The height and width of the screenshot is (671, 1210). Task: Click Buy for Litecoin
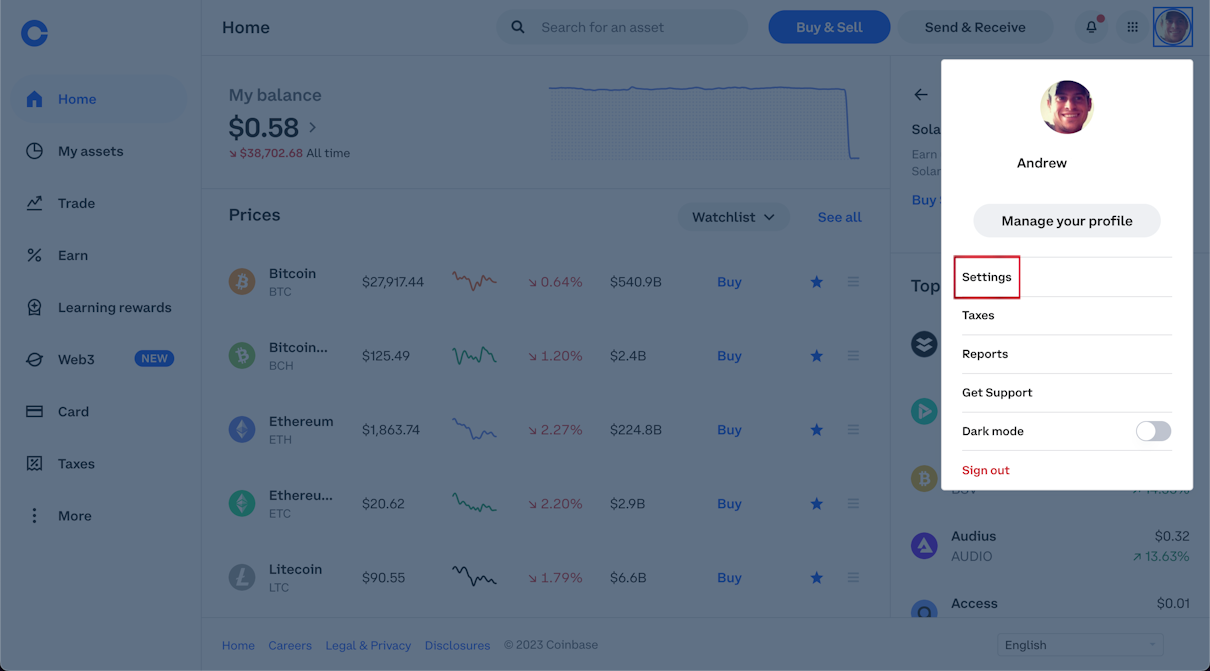(x=729, y=578)
